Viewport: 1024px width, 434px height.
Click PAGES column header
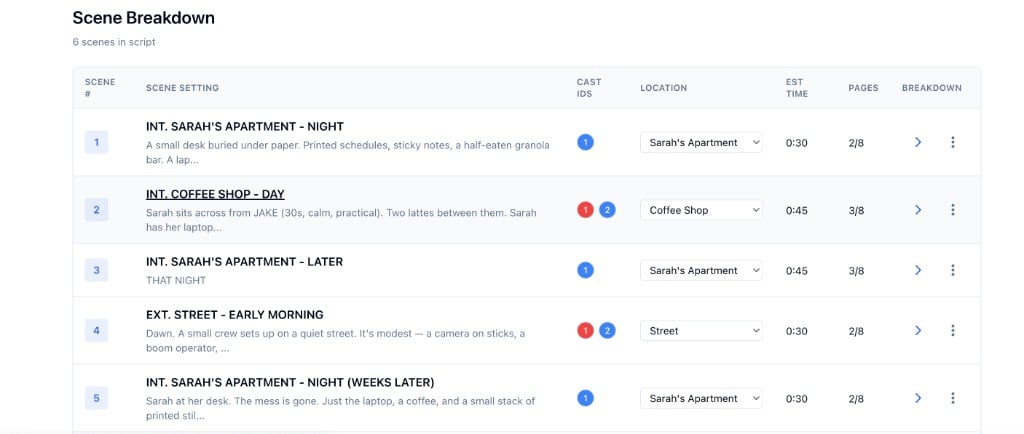(863, 88)
